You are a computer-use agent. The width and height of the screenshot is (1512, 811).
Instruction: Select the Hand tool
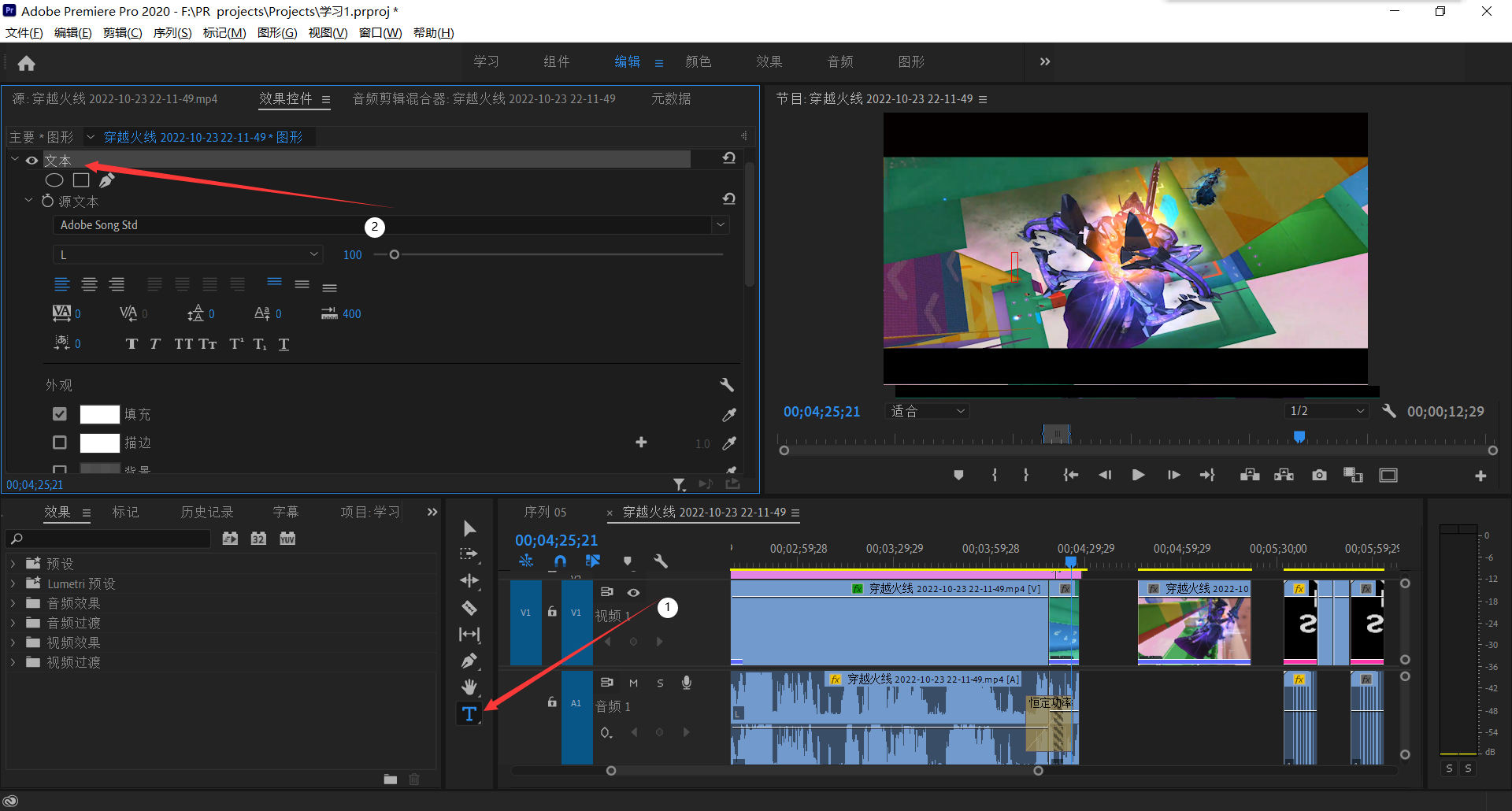point(469,687)
